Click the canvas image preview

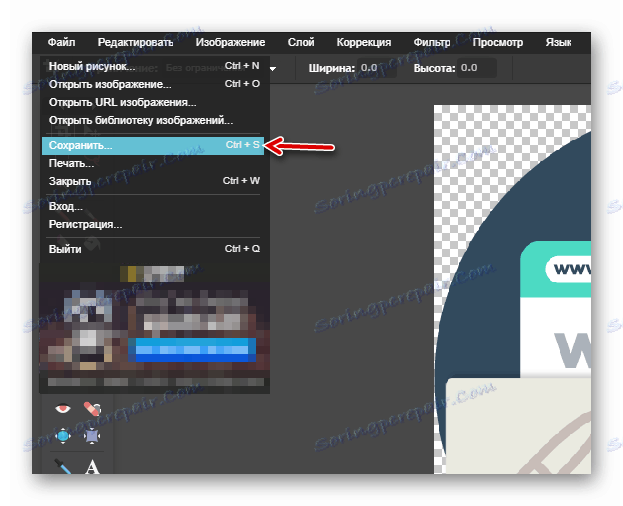[512, 289]
